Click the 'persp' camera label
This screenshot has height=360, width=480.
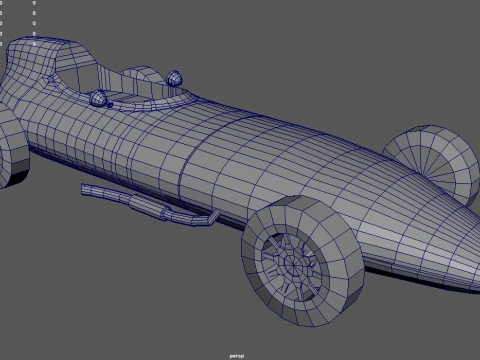(237, 356)
